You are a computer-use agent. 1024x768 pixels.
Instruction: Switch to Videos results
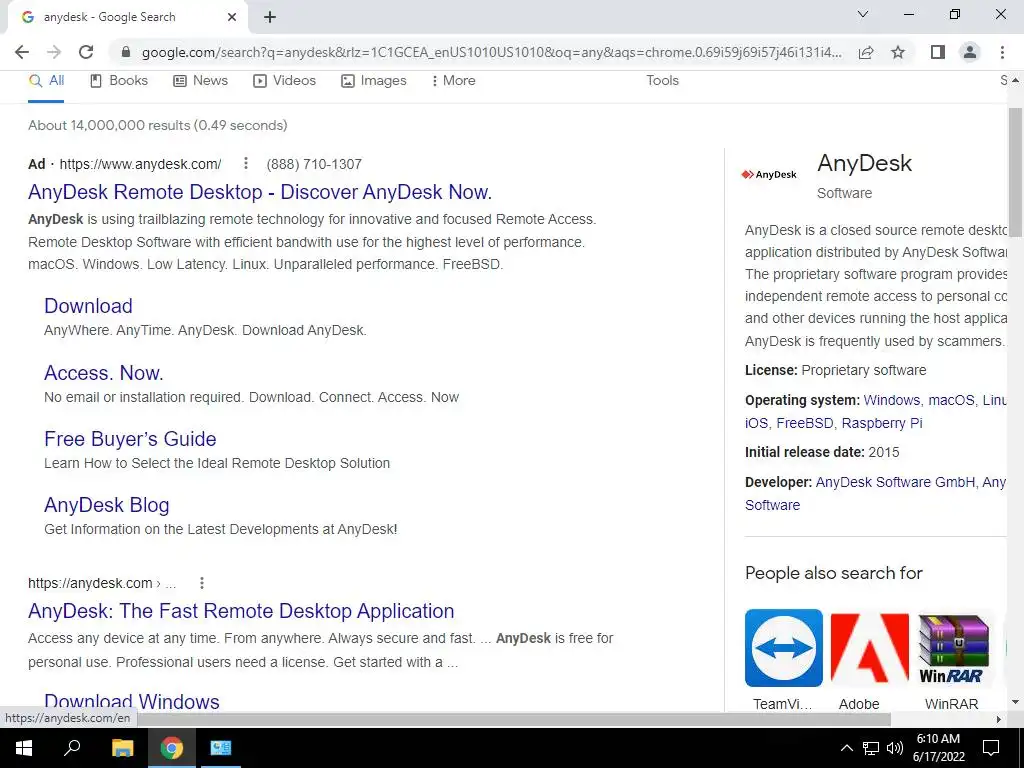(x=285, y=80)
